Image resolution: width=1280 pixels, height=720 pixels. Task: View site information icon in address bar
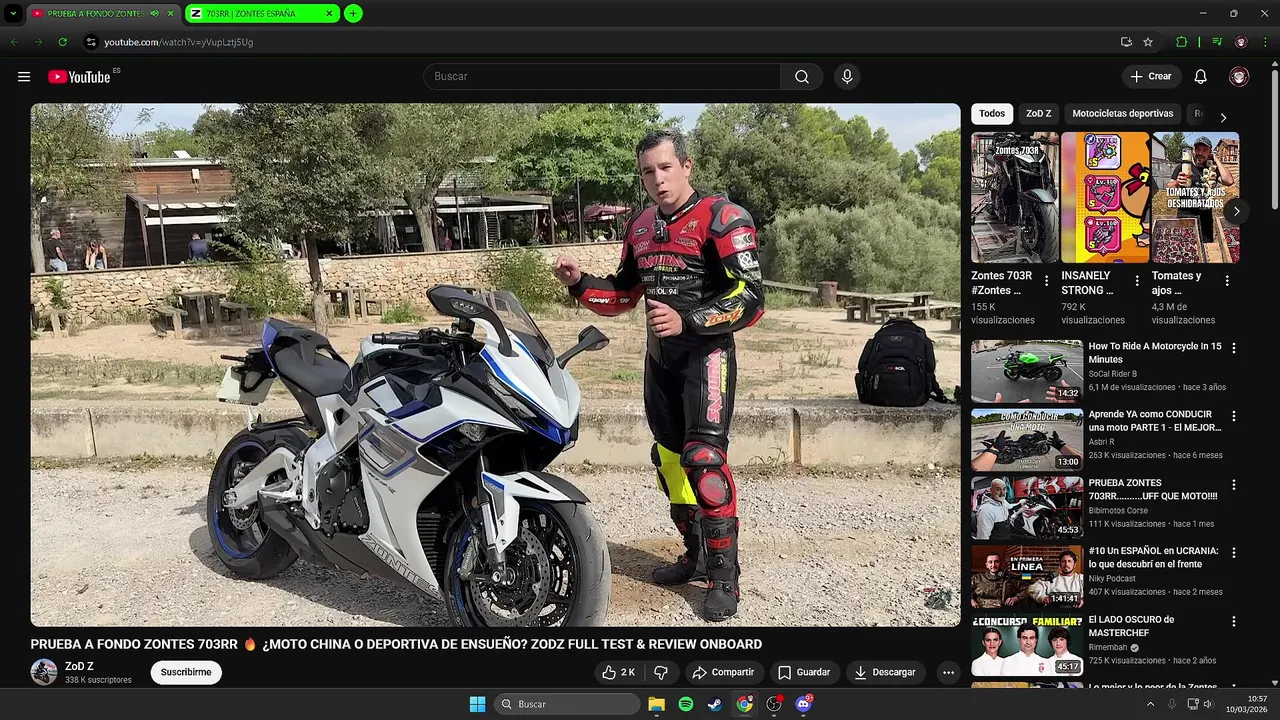point(91,42)
